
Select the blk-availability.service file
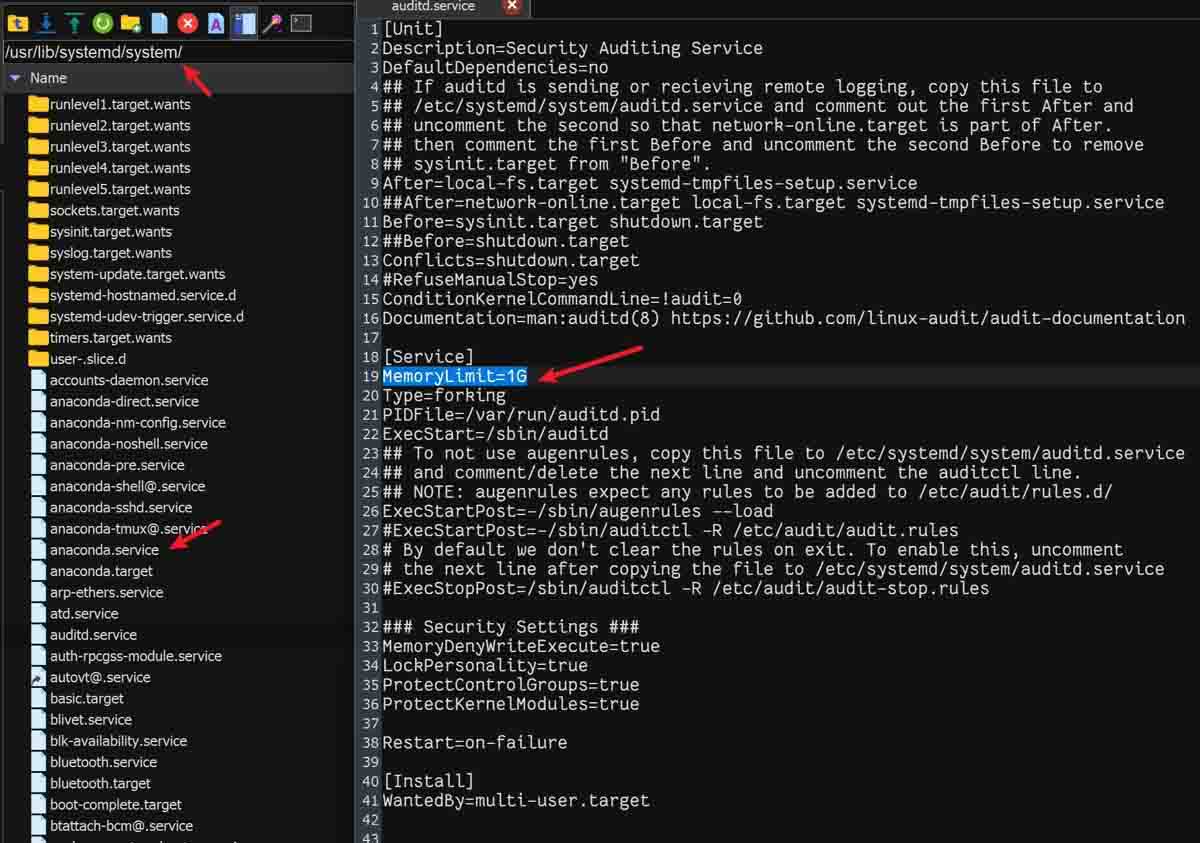click(109, 741)
